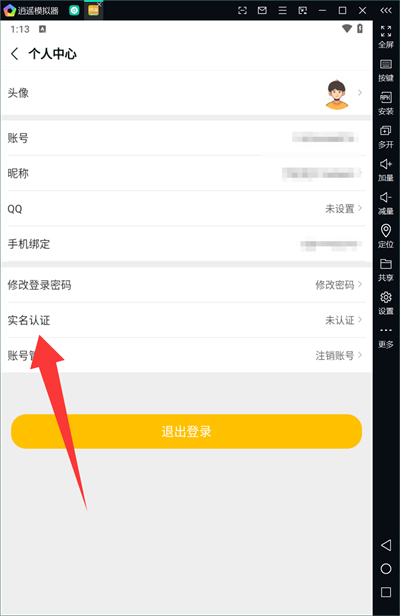Select the 安装 APK install icon
Viewport: 400px width, 616px height.
tap(385, 104)
